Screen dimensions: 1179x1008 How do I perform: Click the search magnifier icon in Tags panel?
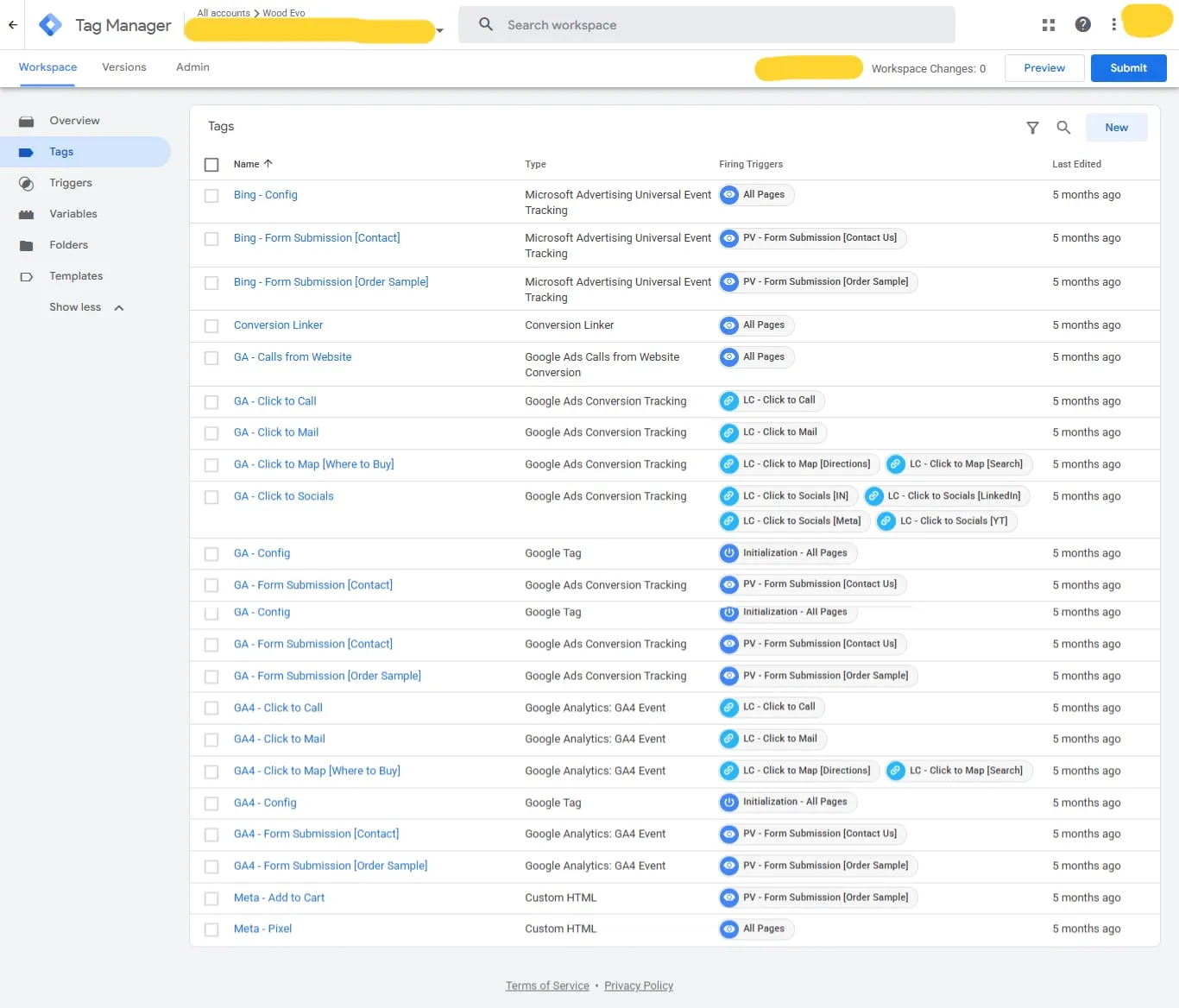point(1063,128)
